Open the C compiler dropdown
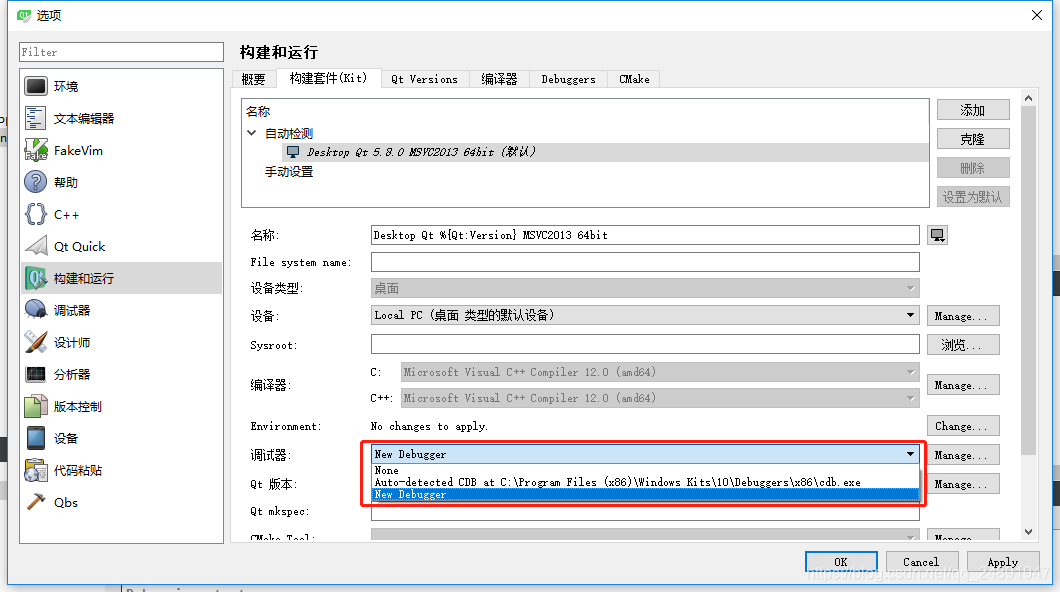 660,372
